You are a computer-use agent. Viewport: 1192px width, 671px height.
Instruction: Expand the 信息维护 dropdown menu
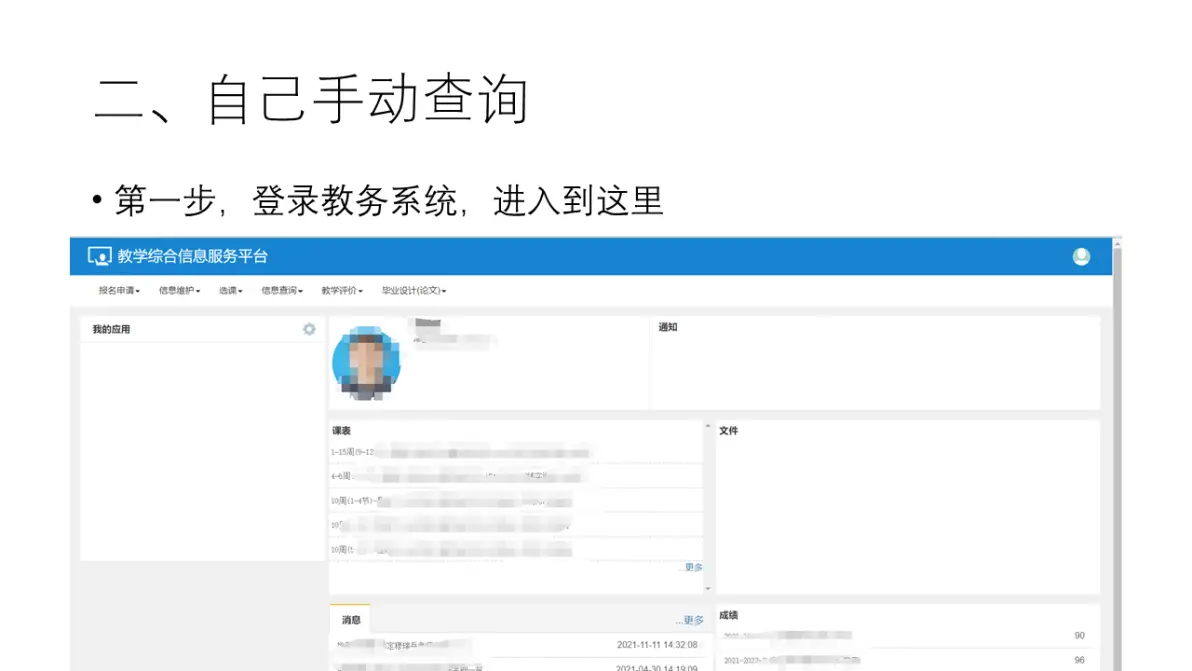point(179,290)
